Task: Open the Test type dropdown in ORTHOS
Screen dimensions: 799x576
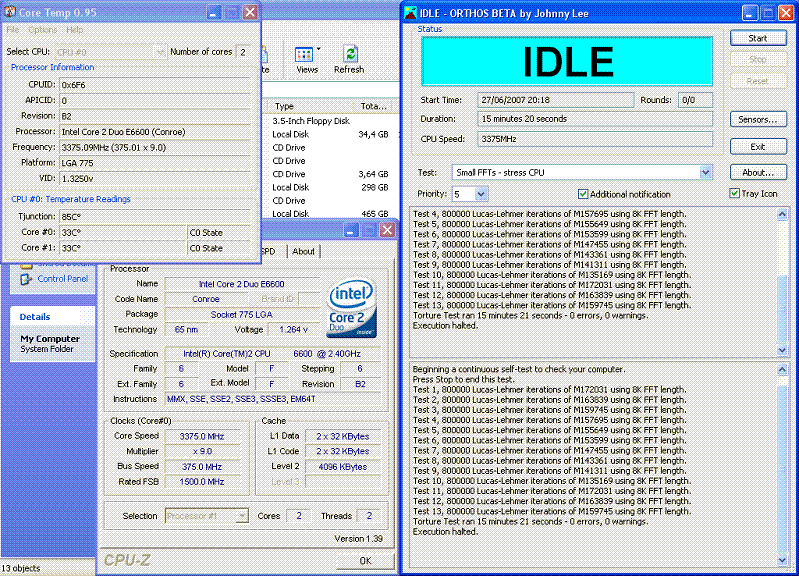Action: point(705,172)
